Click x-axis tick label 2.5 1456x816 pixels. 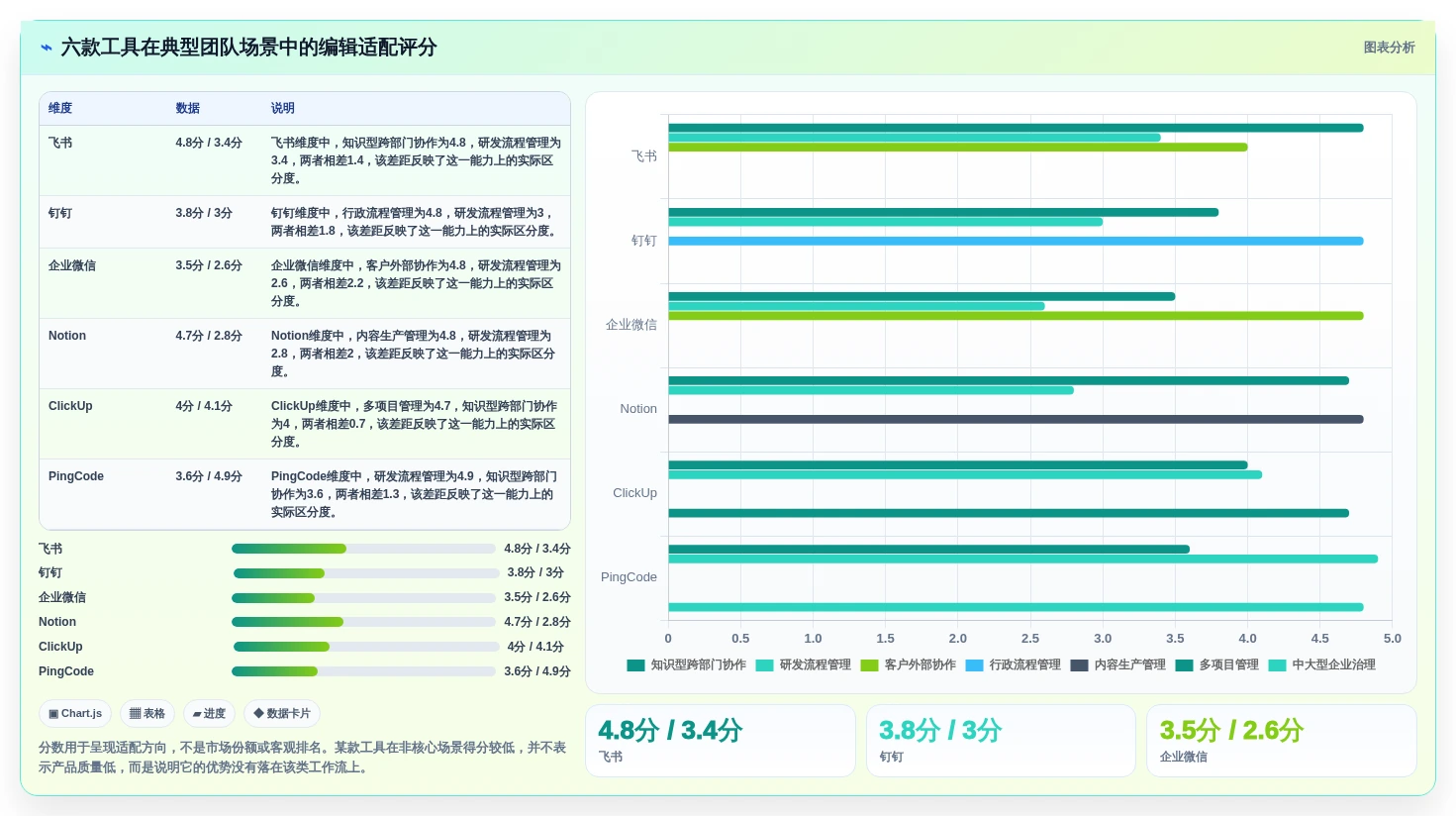click(1030, 639)
